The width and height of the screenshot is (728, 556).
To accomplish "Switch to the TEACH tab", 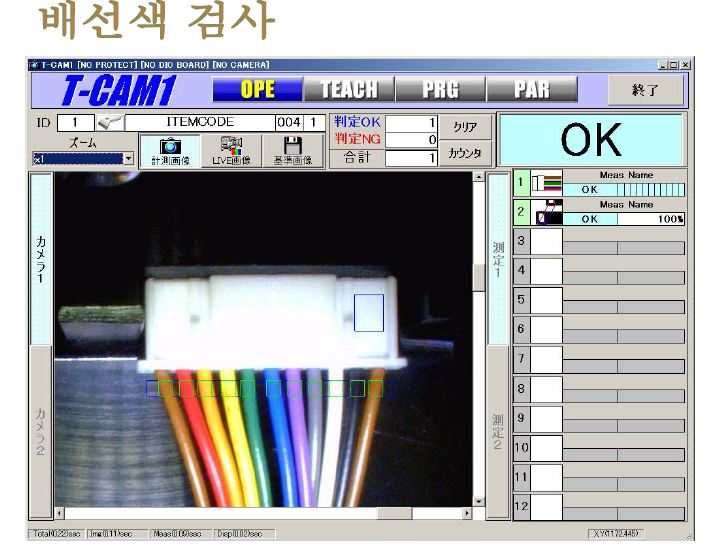I will [348, 89].
